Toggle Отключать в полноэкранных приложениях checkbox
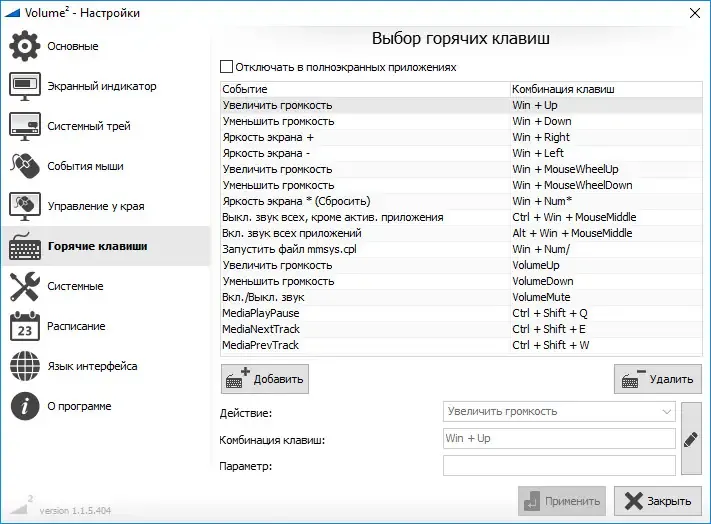Image resolution: width=711 pixels, height=524 pixels. click(226, 67)
